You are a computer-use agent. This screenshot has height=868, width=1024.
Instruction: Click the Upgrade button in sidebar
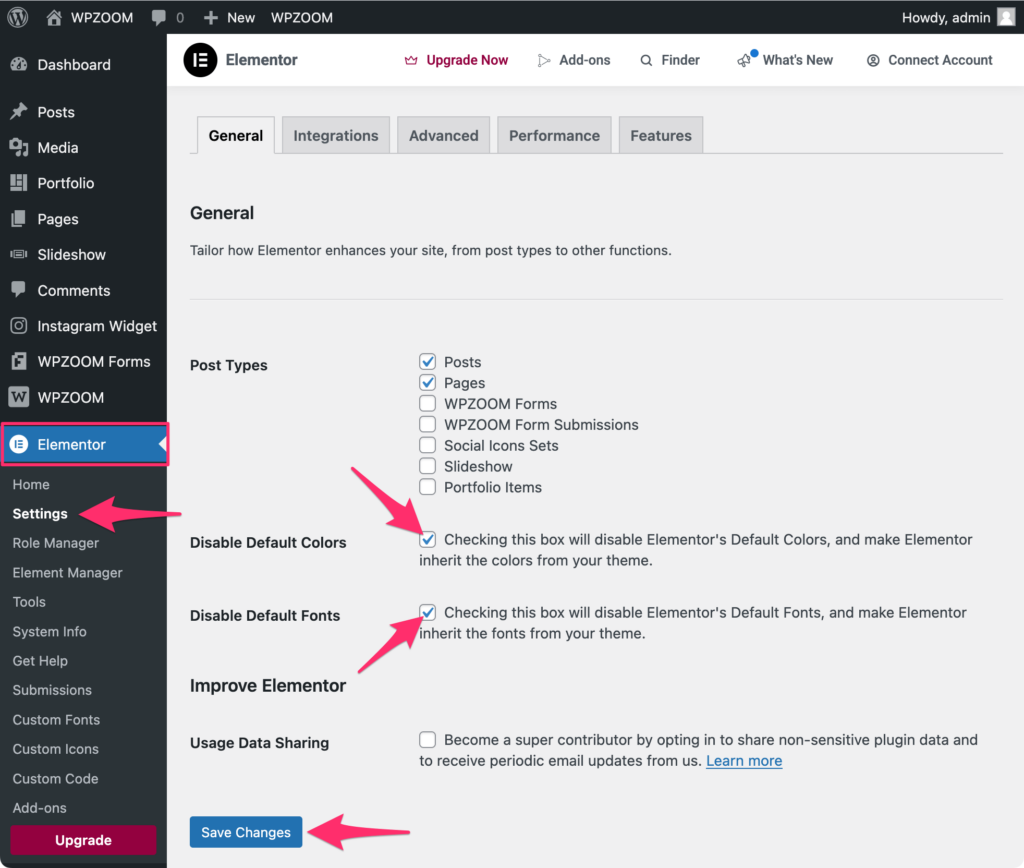coord(83,840)
